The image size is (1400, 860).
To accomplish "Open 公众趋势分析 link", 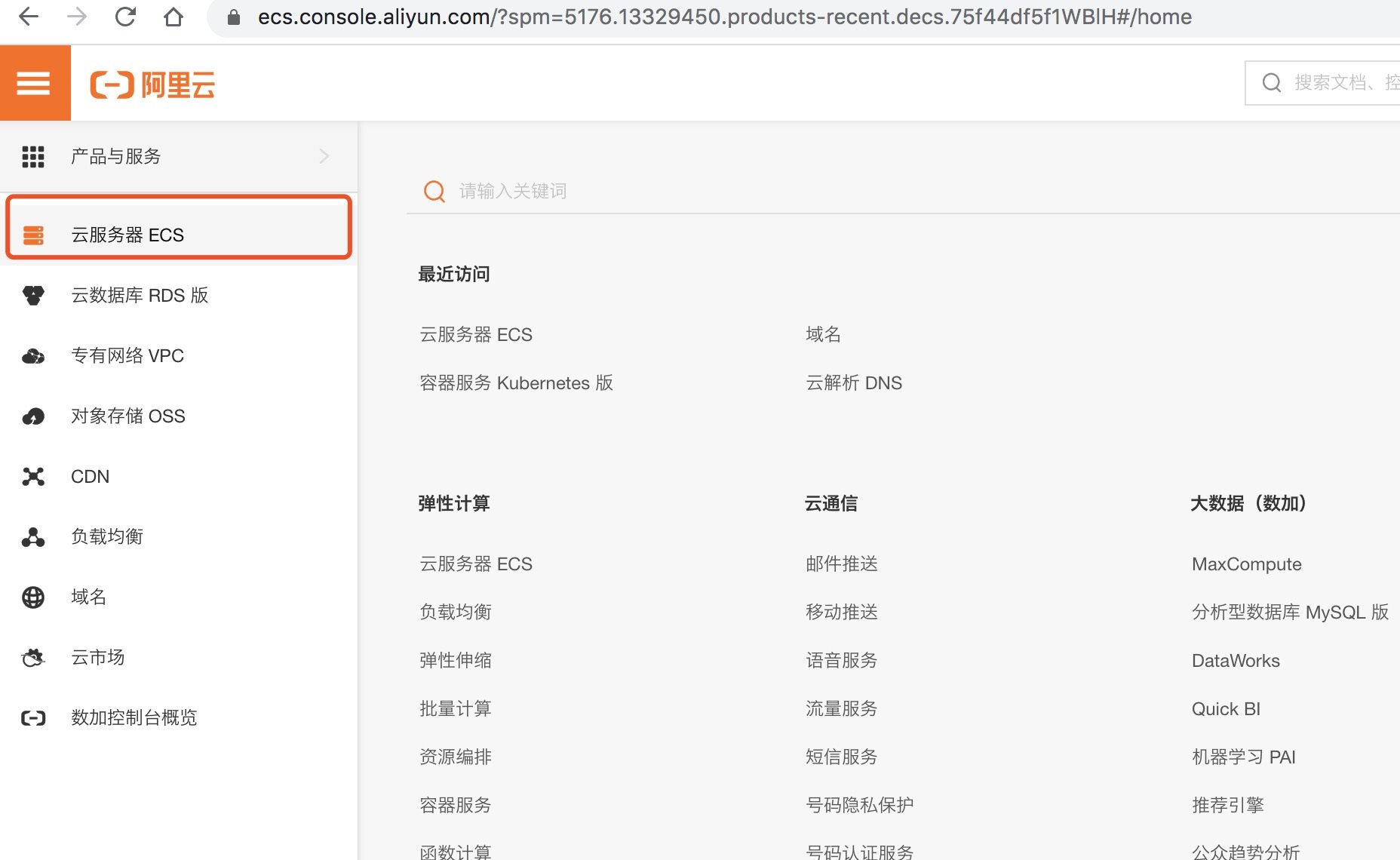I will [1246, 852].
